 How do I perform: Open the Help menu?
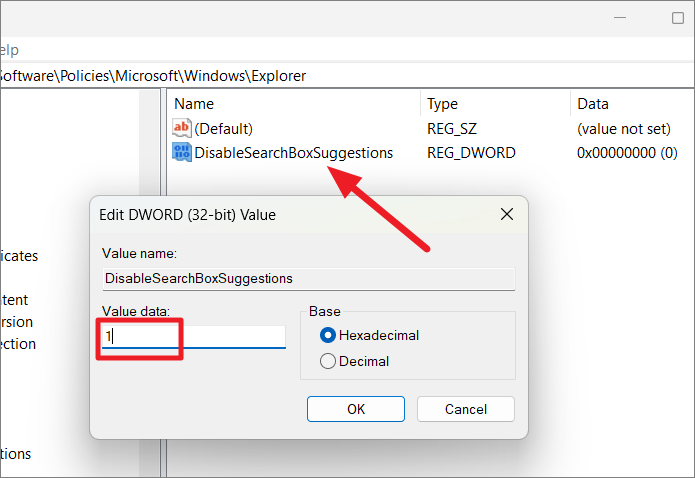(9, 50)
